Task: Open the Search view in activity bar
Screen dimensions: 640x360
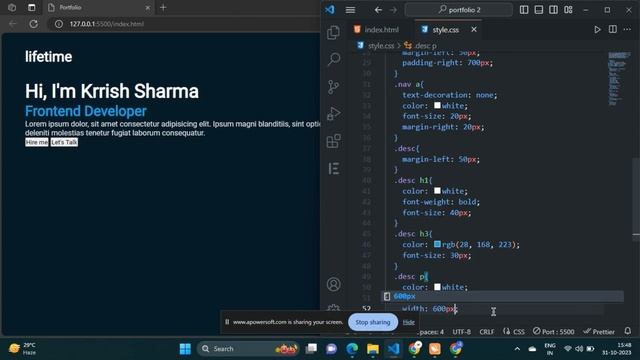Action: [334, 60]
